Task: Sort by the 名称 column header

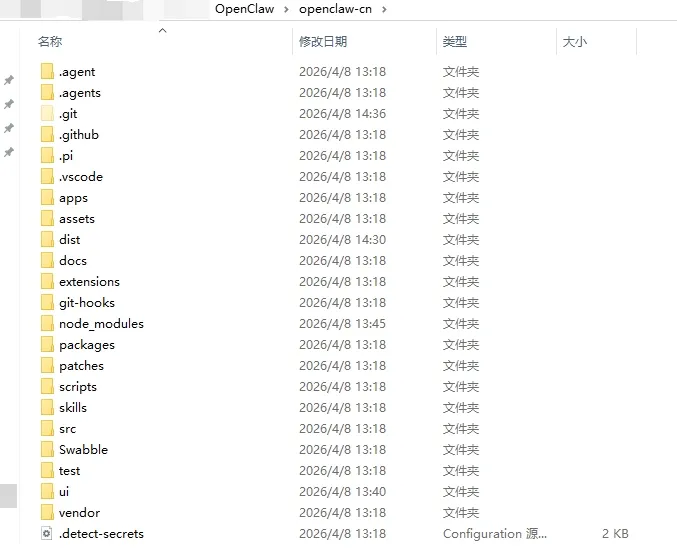Action: click(x=50, y=42)
